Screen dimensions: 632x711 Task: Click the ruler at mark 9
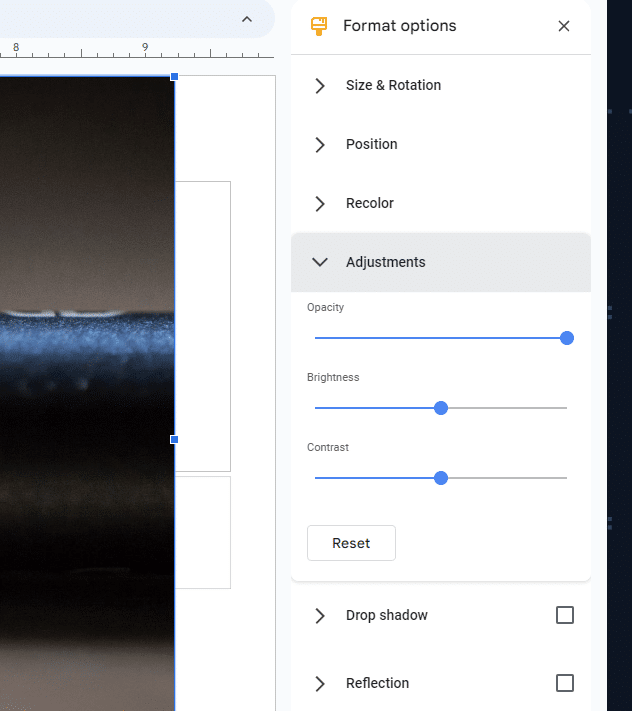(x=145, y=47)
